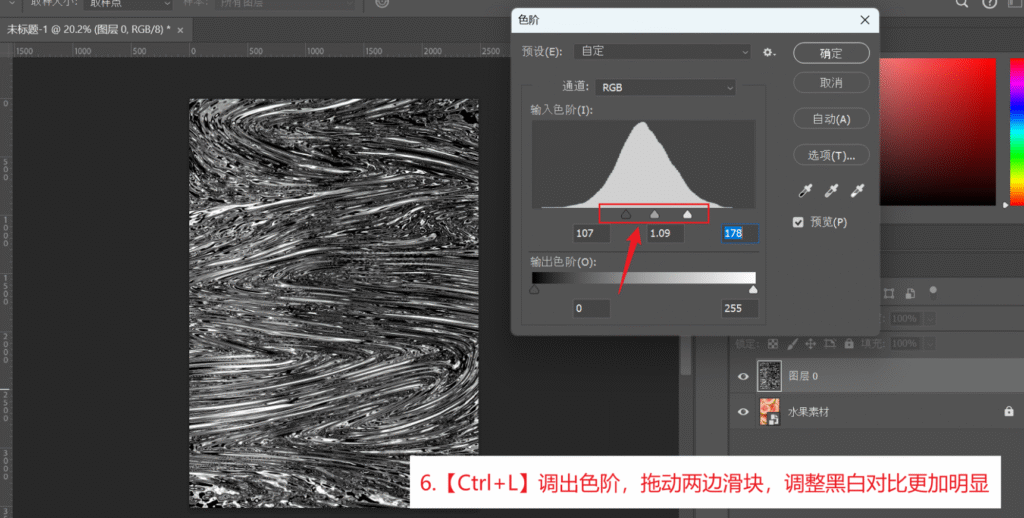The width and height of the screenshot is (1024, 518).
Task: Open 选项(T)... options button
Action: pos(831,155)
